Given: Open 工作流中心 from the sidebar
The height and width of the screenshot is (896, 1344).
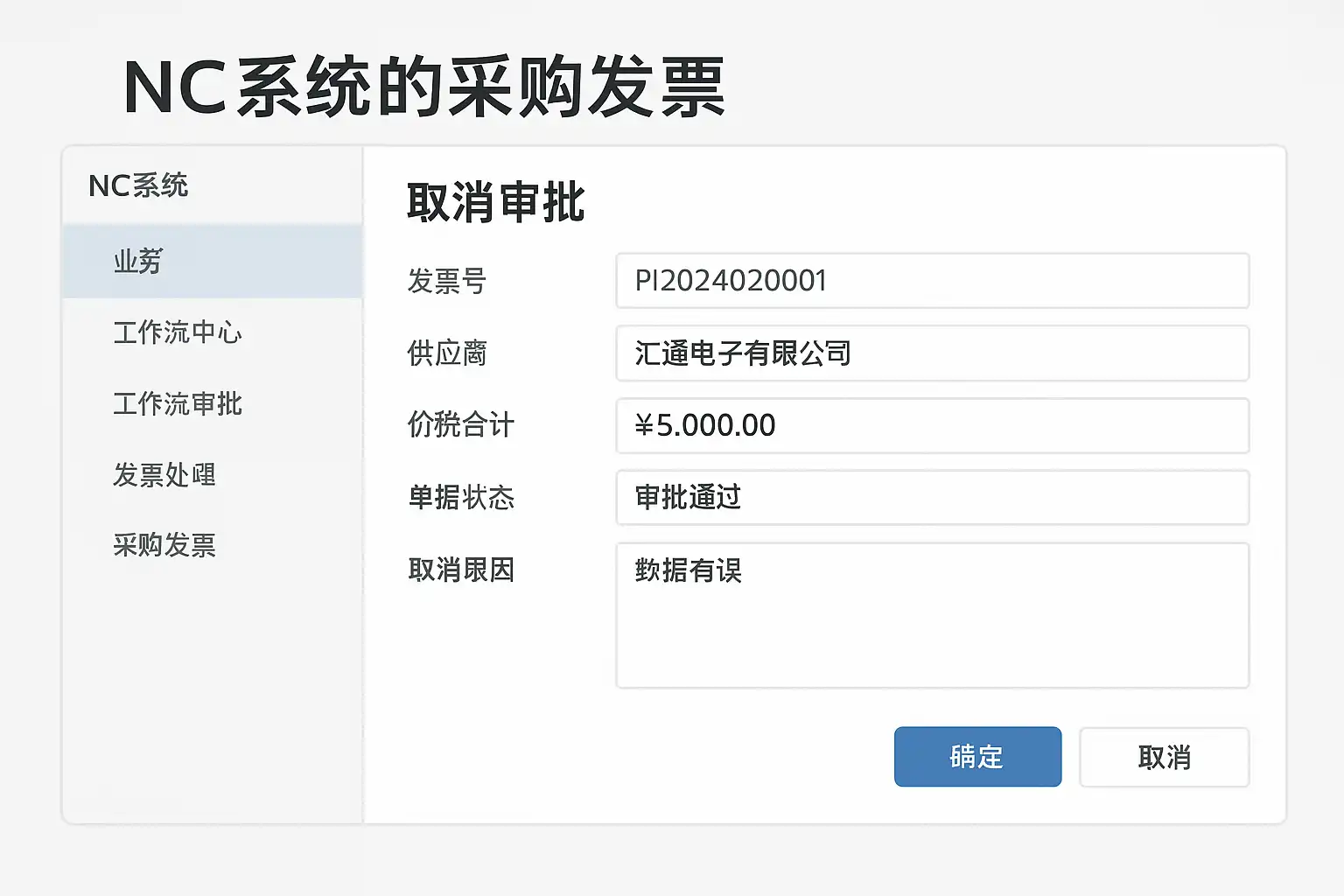Looking at the screenshot, I should click(x=178, y=332).
